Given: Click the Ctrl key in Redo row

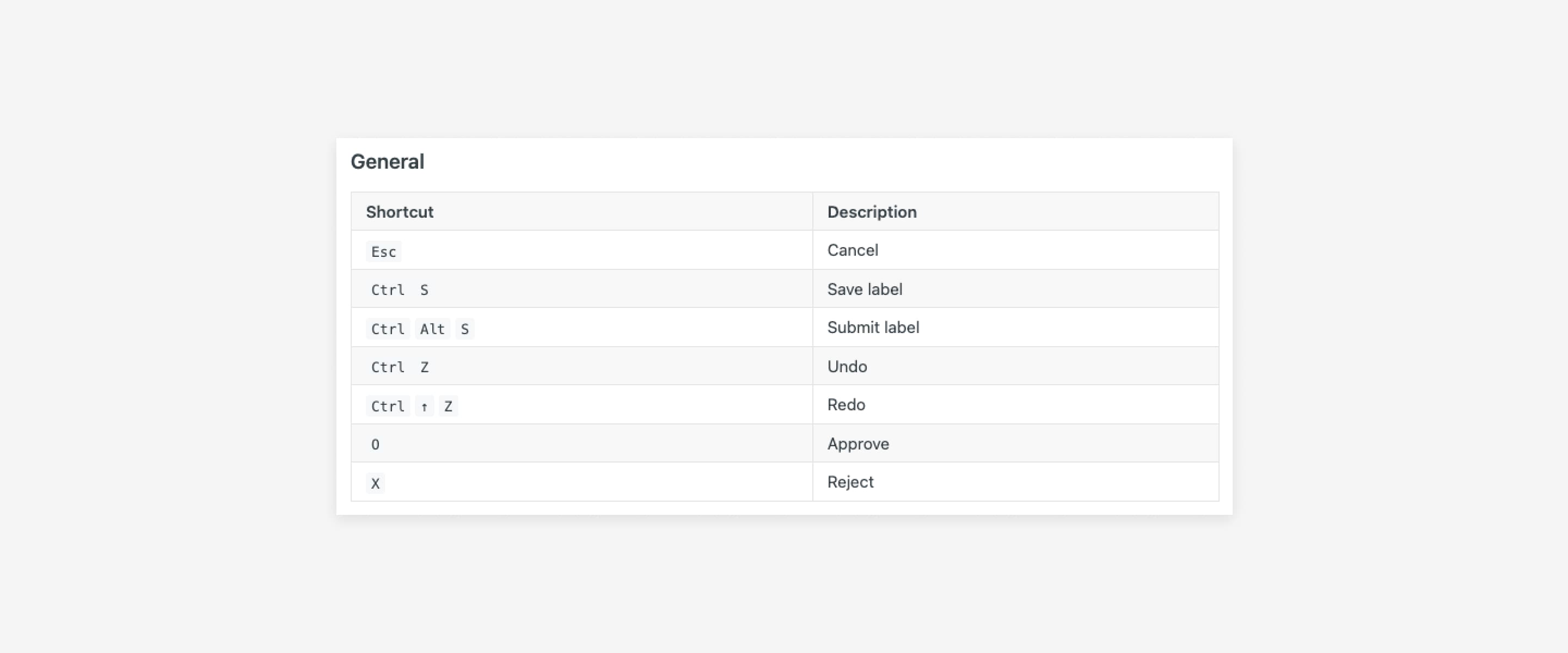Looking at the screenshot, I should pyautogui.click(x=388, y=406).
